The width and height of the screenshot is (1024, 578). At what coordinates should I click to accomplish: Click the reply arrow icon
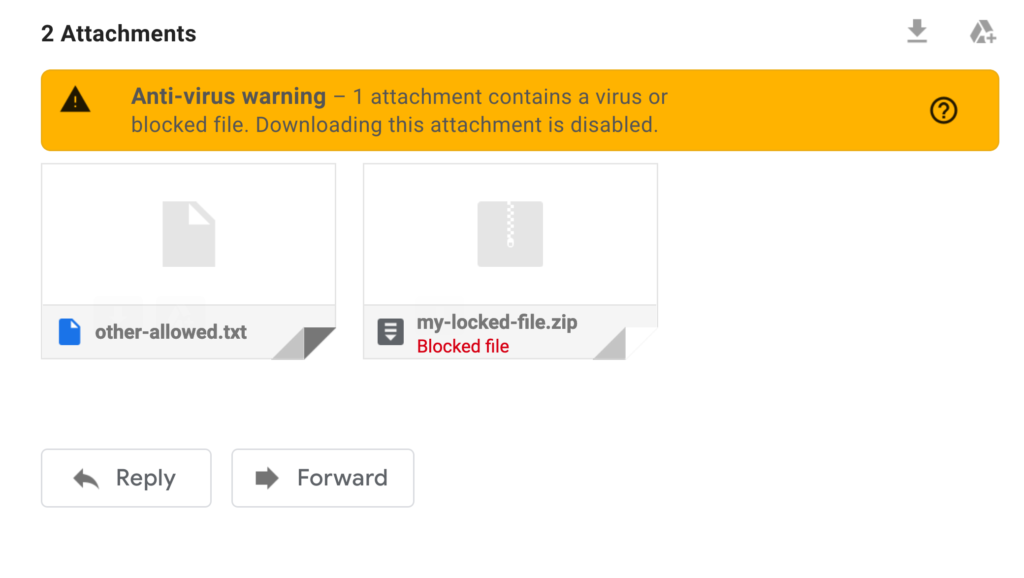point(84,478)
